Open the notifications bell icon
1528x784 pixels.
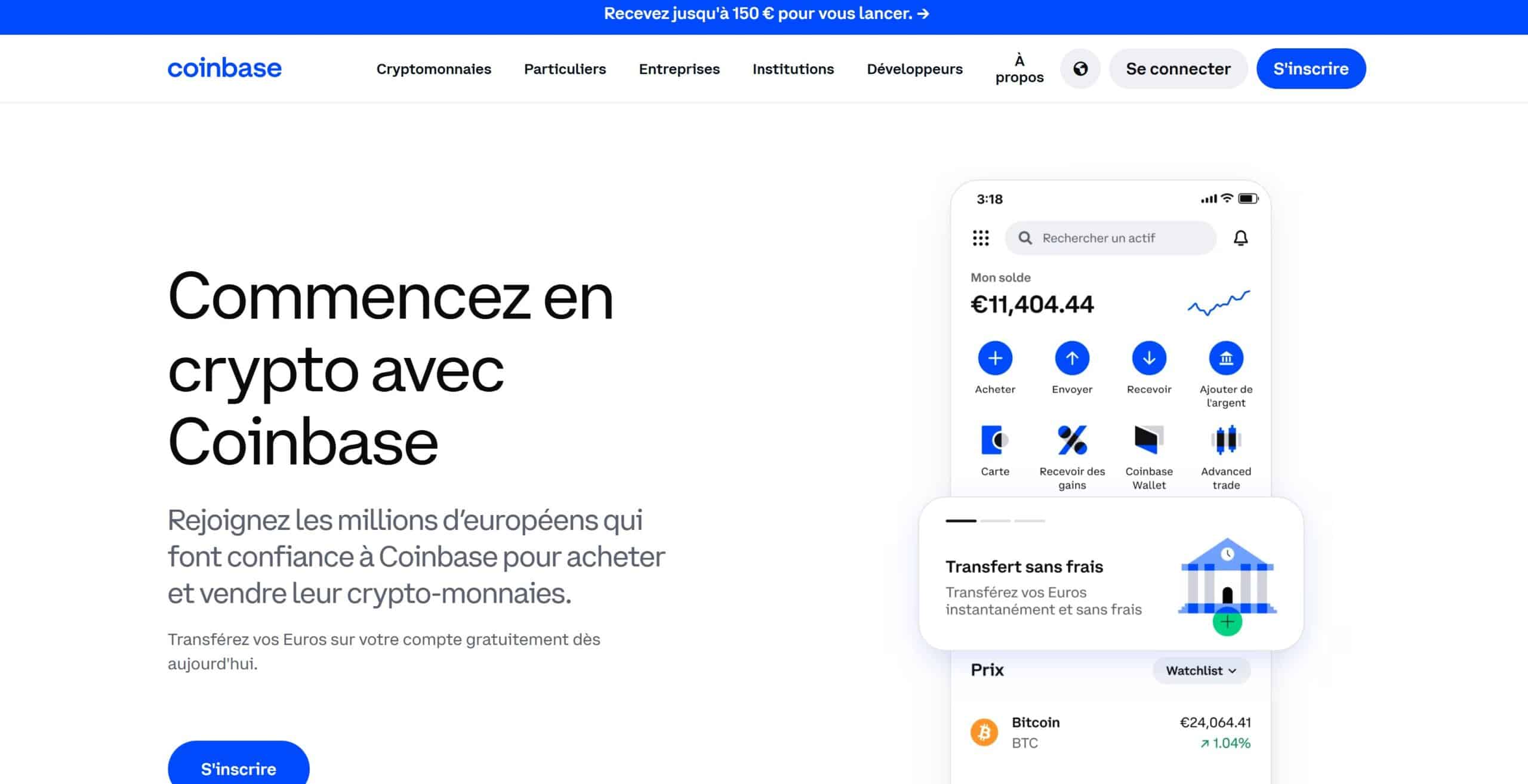point(1241,238)
